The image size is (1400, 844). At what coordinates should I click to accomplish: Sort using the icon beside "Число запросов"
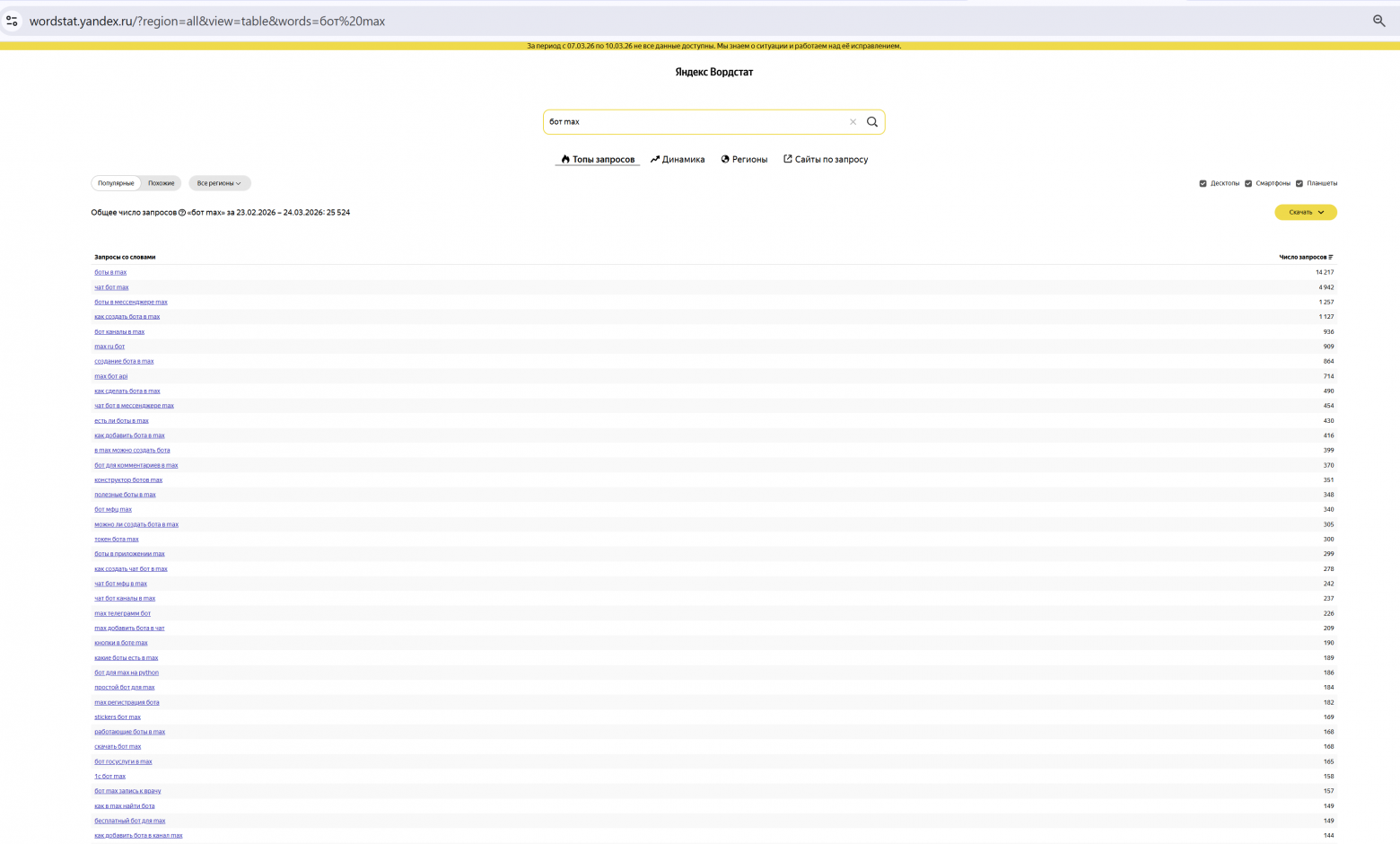(x=1331, y=258)
